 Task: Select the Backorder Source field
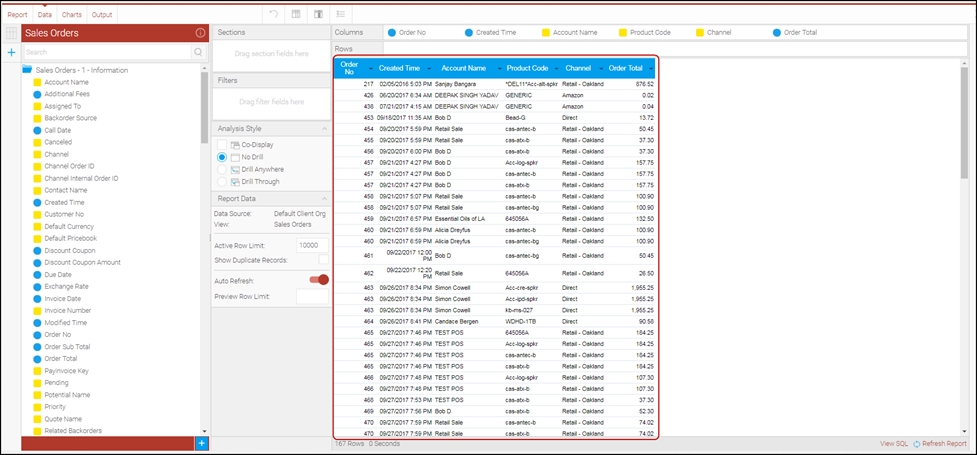pos(70,118)
